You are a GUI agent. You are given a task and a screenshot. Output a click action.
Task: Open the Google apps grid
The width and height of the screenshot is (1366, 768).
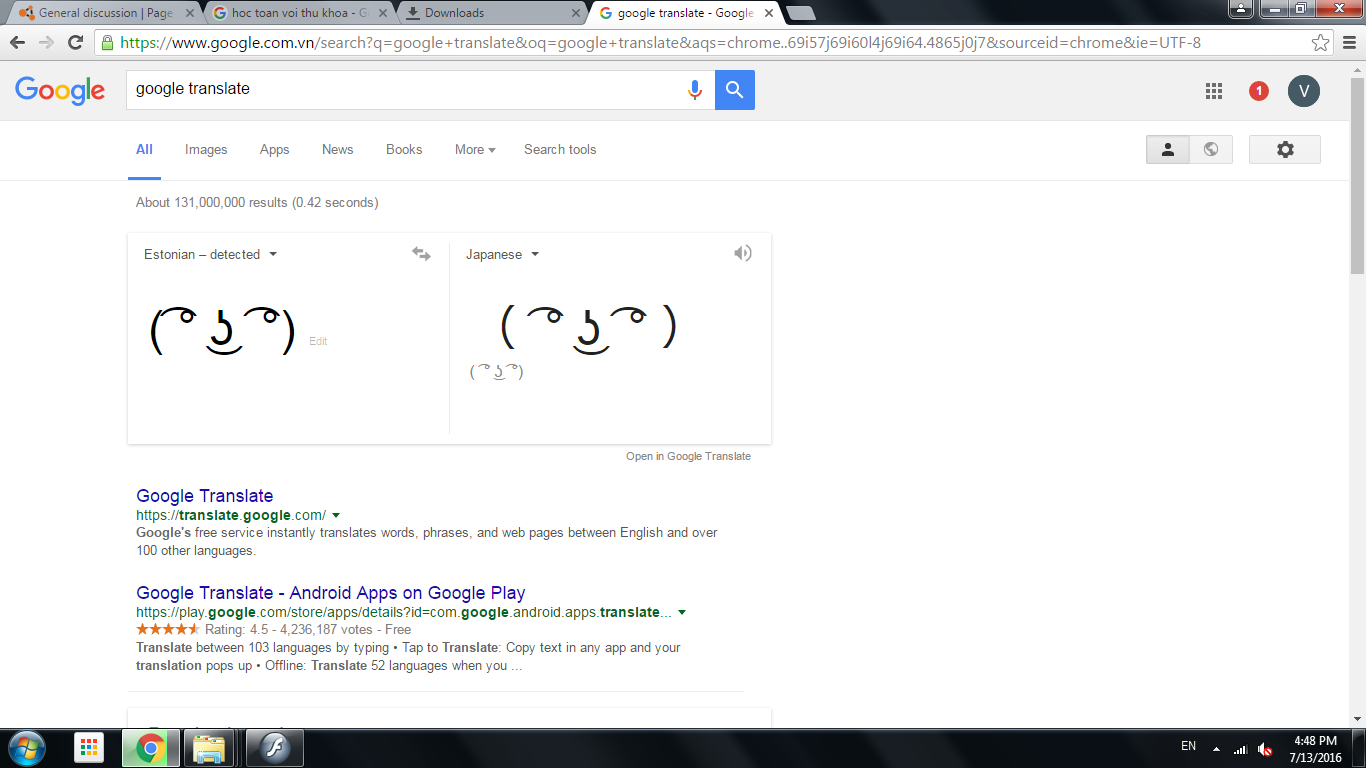point(1214,91)
